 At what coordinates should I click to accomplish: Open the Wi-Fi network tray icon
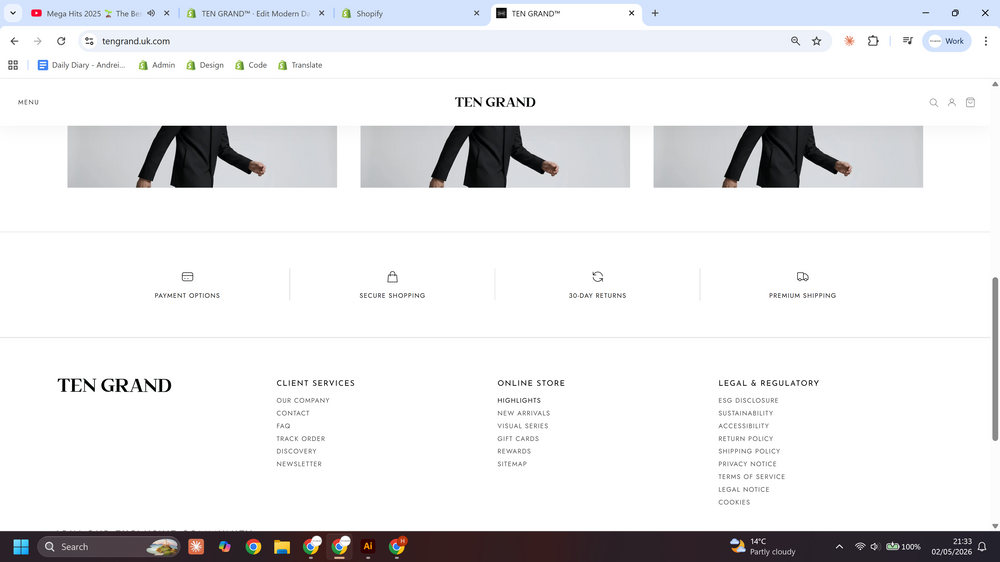[860, 547]
